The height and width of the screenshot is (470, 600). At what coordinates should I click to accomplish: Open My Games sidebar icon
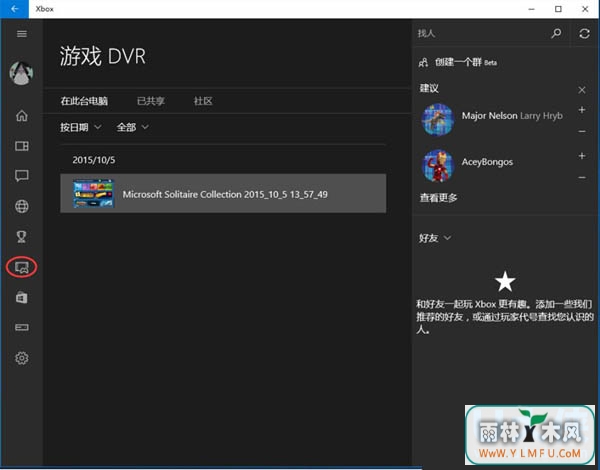22,146
